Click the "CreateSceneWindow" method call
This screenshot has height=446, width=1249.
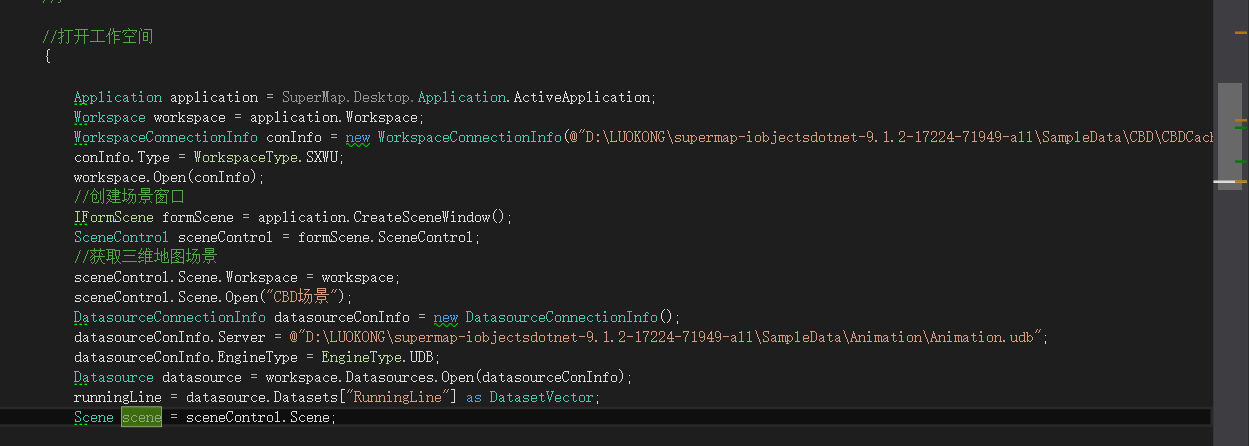[421, 217]
